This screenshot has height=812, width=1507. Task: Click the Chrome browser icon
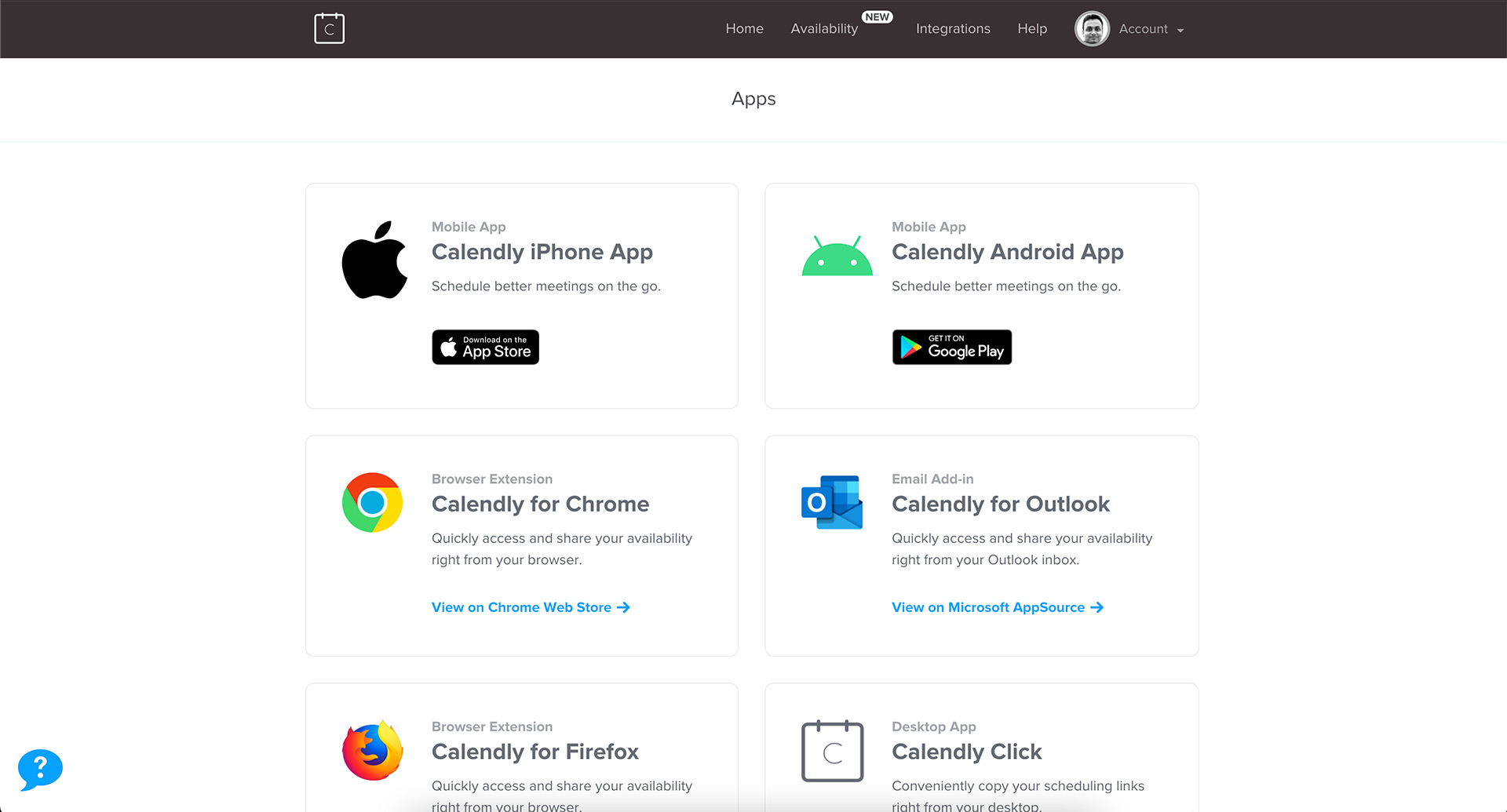tap(372, 502)
